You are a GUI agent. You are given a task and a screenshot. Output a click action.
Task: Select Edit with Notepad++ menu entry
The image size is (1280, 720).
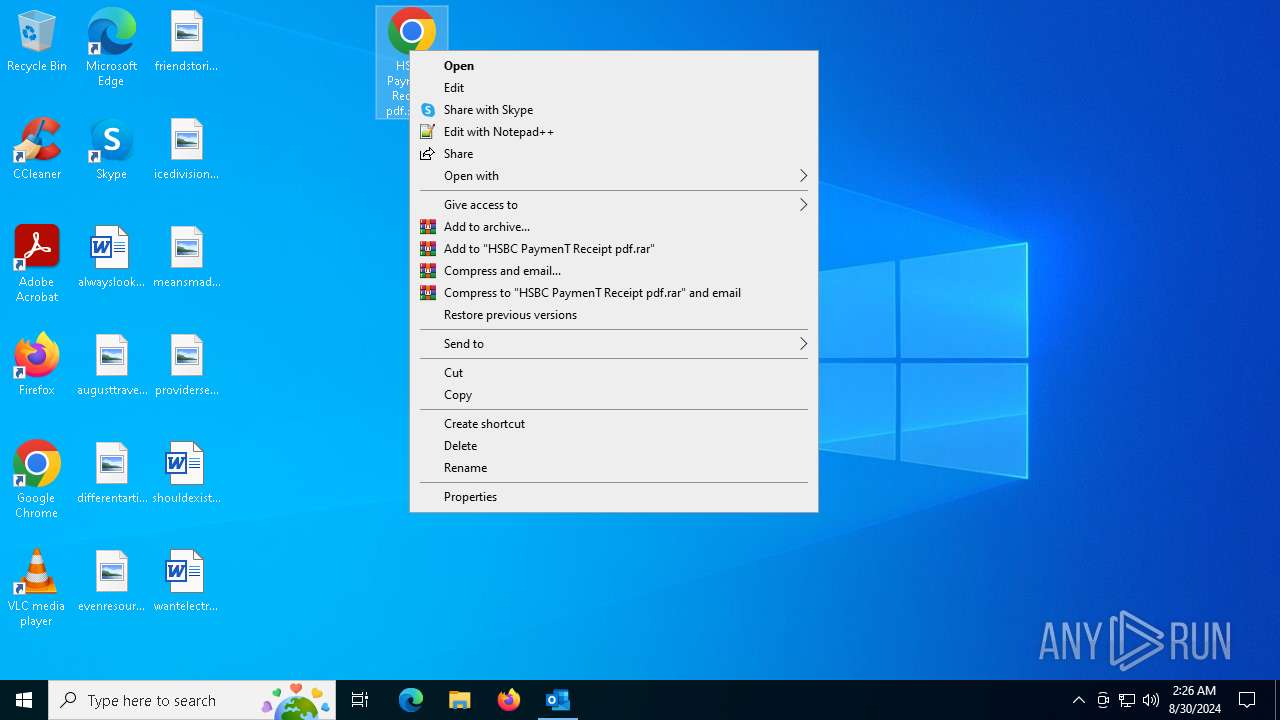pyautogui.click(x=614, y=132)
